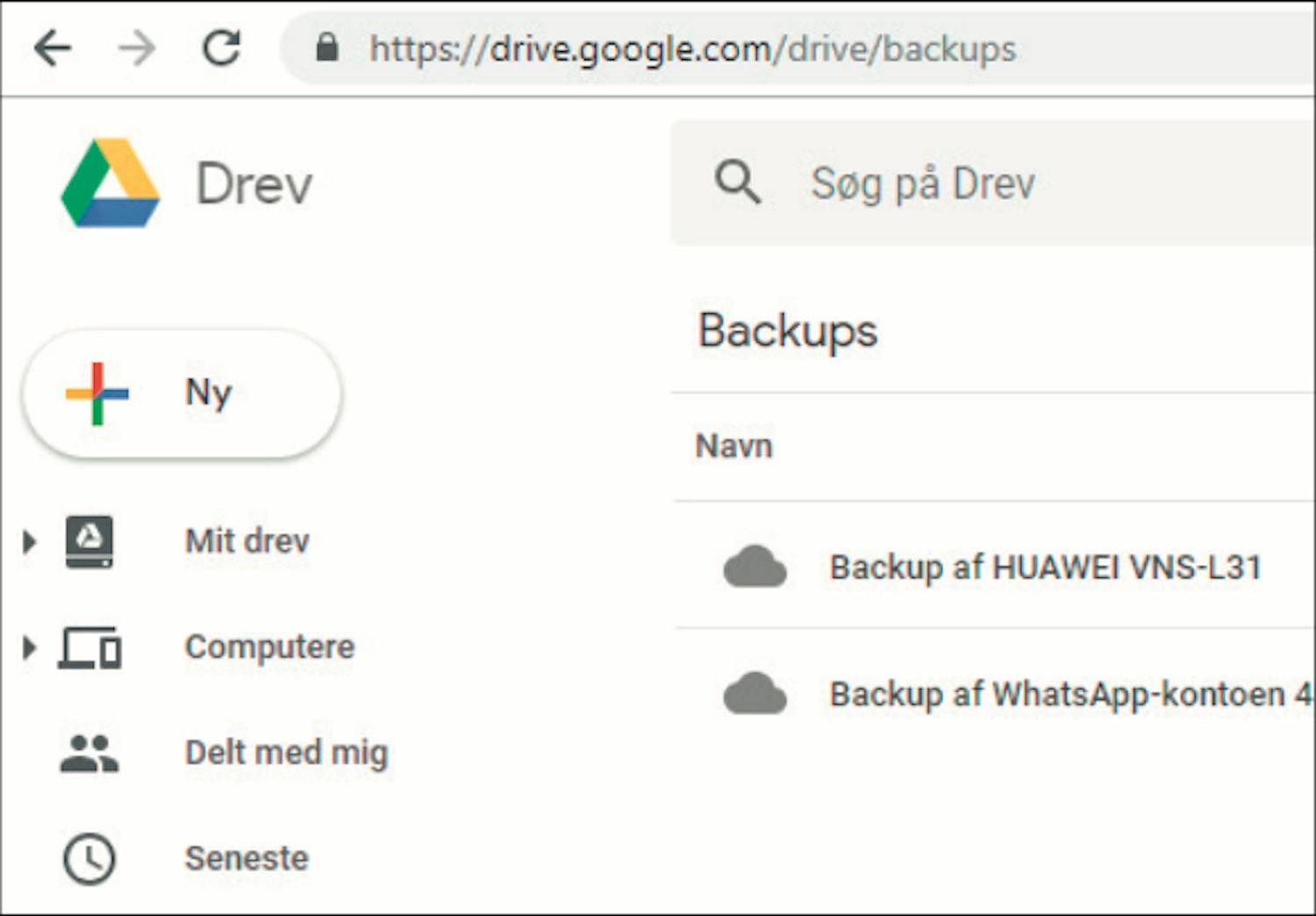Expand the Computere tree arrow
The image size is (1316, 916).
pos(29,648)
